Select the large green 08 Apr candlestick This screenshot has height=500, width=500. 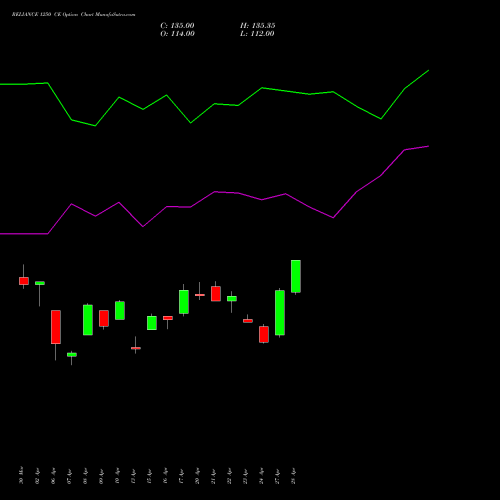click(88, 320)
